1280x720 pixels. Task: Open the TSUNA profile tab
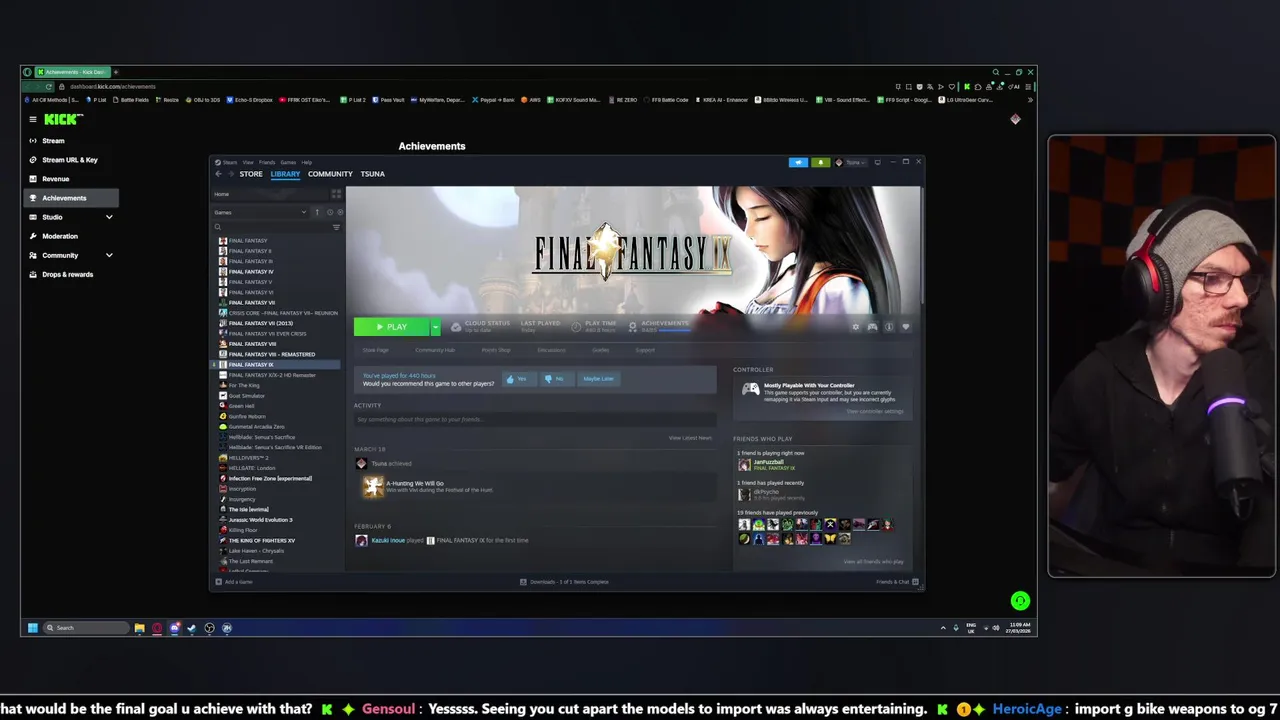tap(372, 174)
